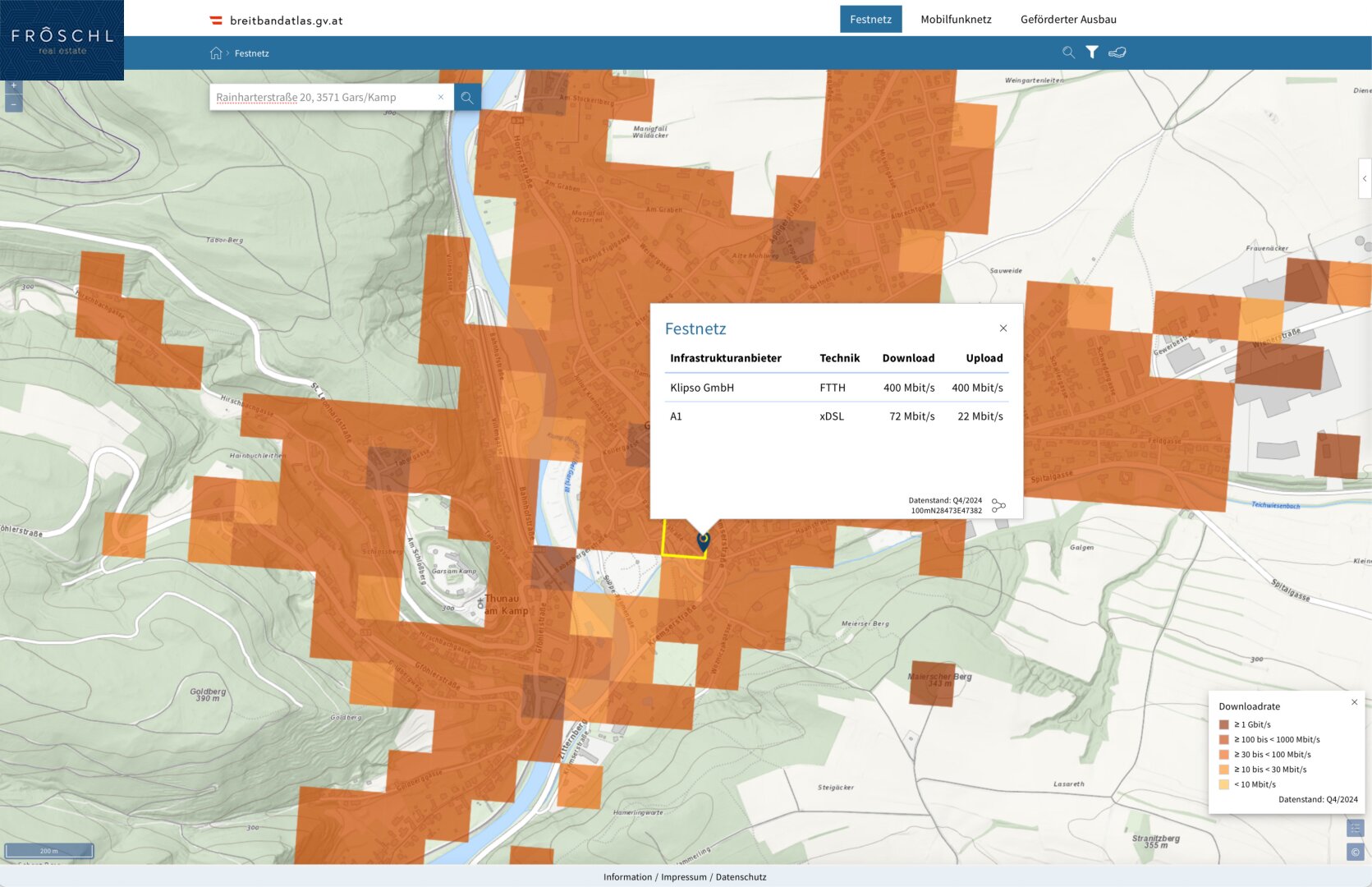The height and width of the screenshot is (887, 1372).
Task: Close the Festnetz info popup
Action: (x=1003, y=329)
